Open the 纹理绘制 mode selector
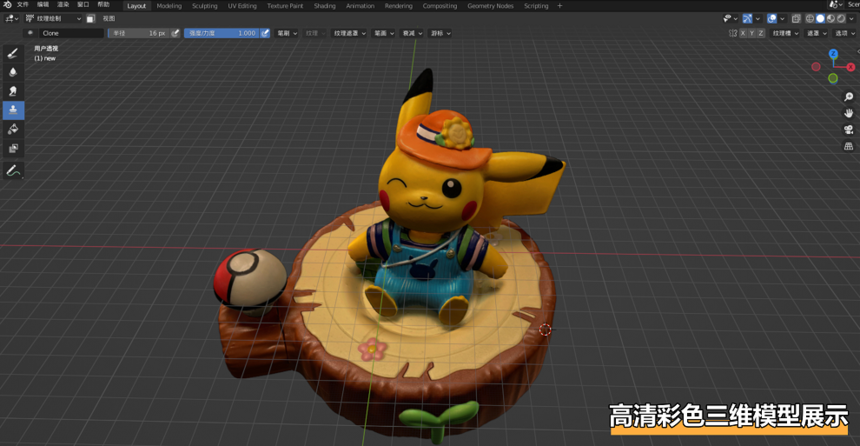The width and height of the screenshot is (860, 446). click(53, 19)
